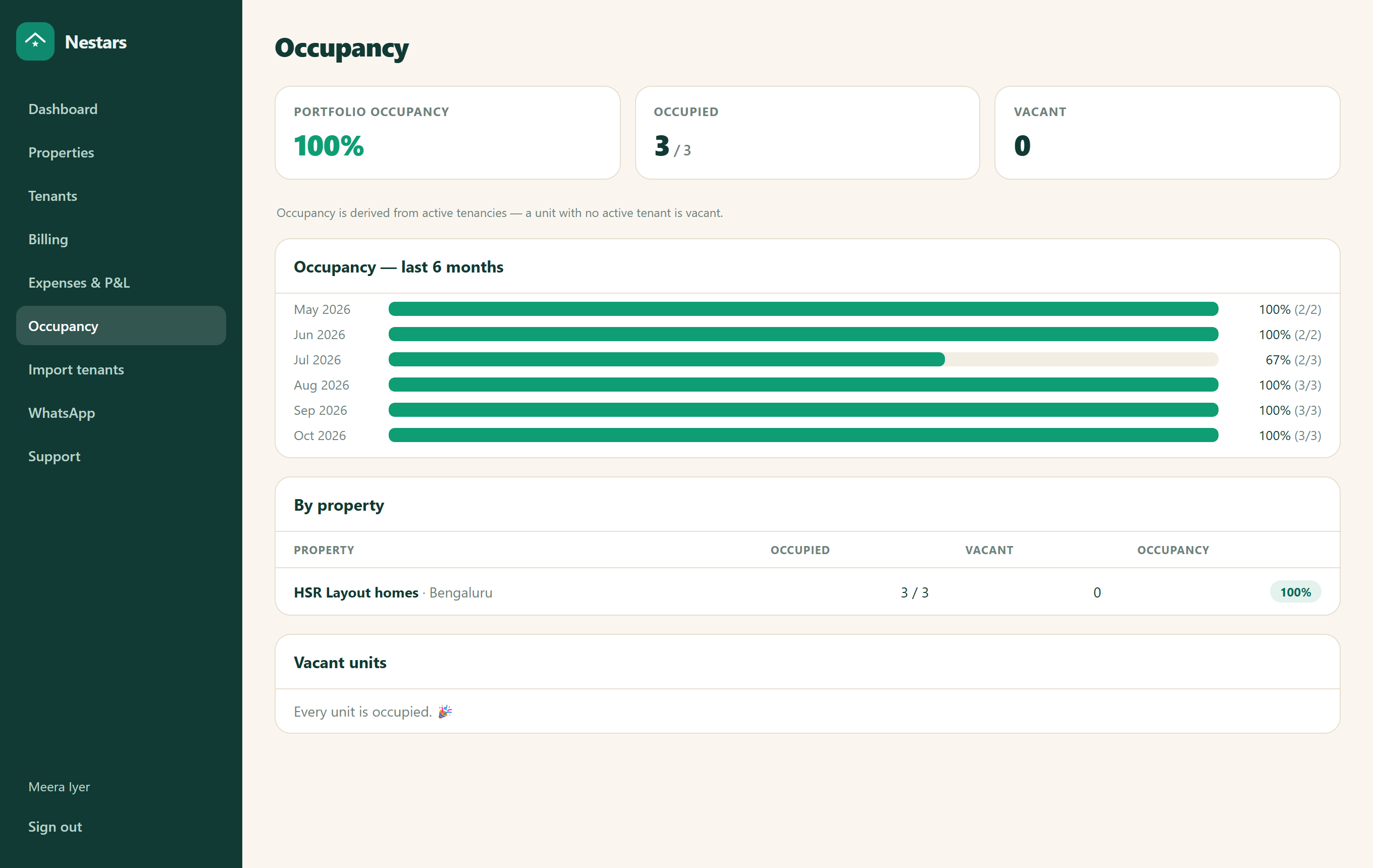
Task: Click the OCCUPIED column header
Action: click(800, 550)
